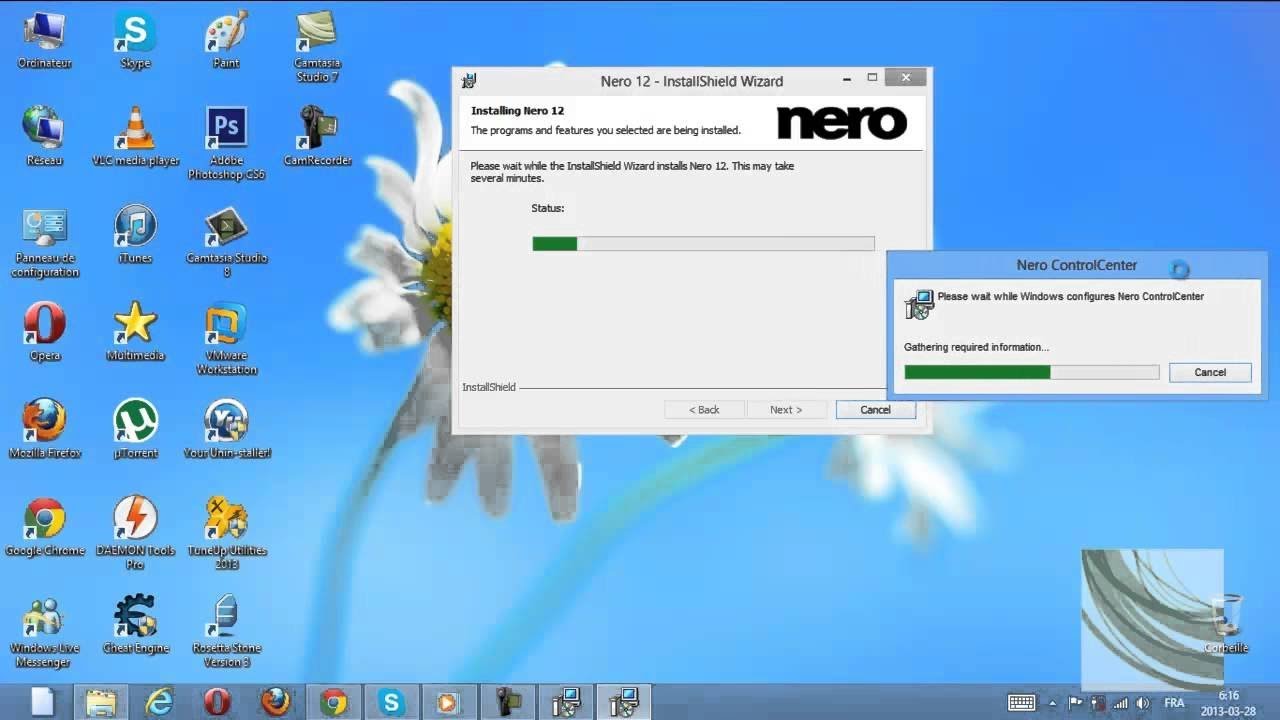Open the touch keyboard from the tray

coord(1022,703)
